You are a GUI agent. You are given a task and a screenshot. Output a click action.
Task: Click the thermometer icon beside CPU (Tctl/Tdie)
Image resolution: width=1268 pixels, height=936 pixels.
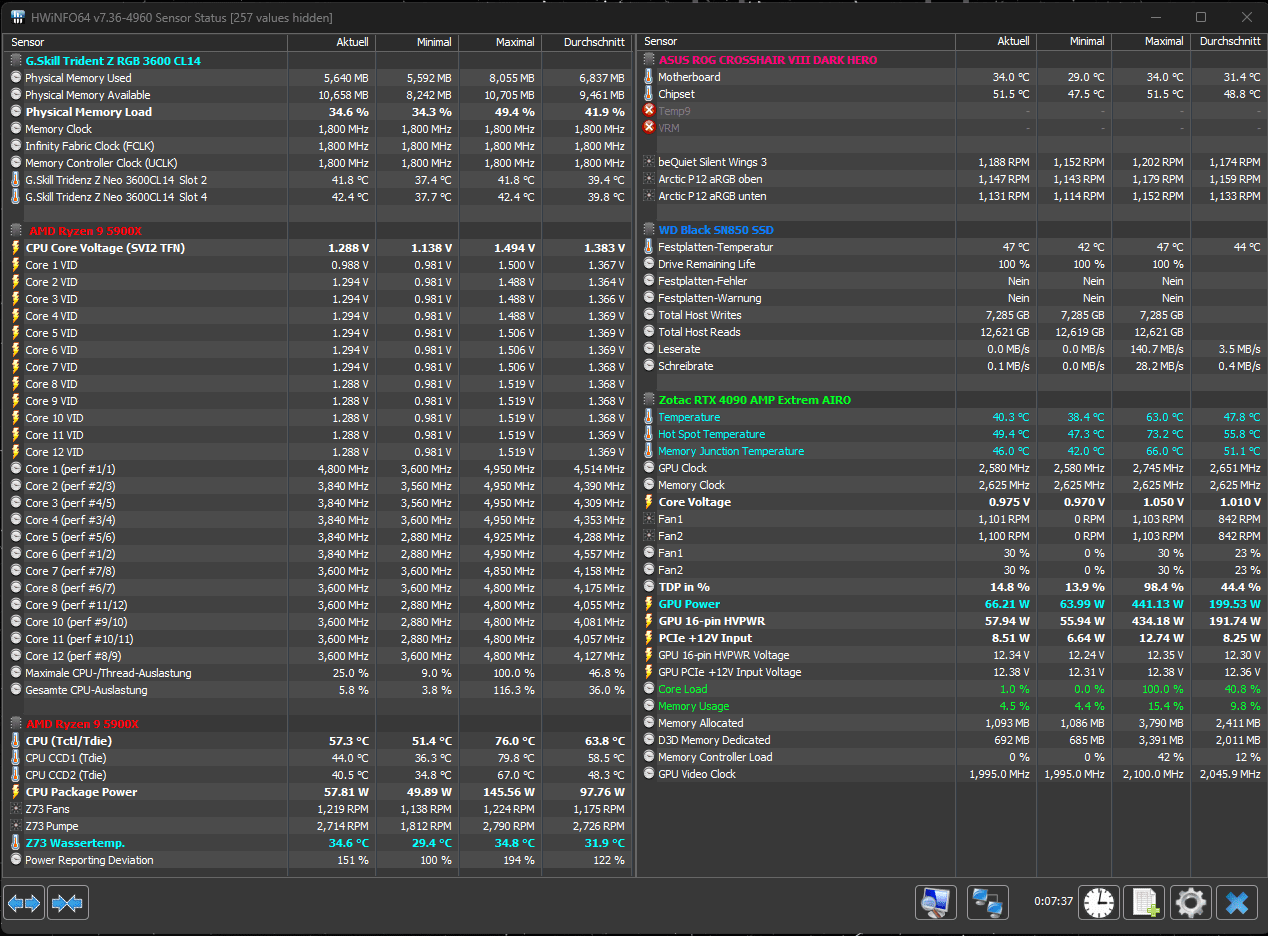pos(16,741)
